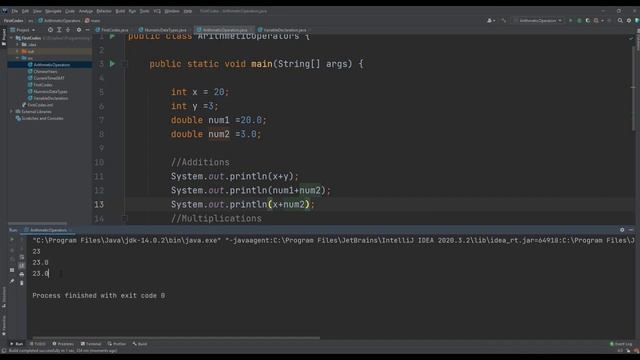This screenshot has width=640, height=360.
Task: Rerun program in Run panel
Action: click(x=12, y=240)
